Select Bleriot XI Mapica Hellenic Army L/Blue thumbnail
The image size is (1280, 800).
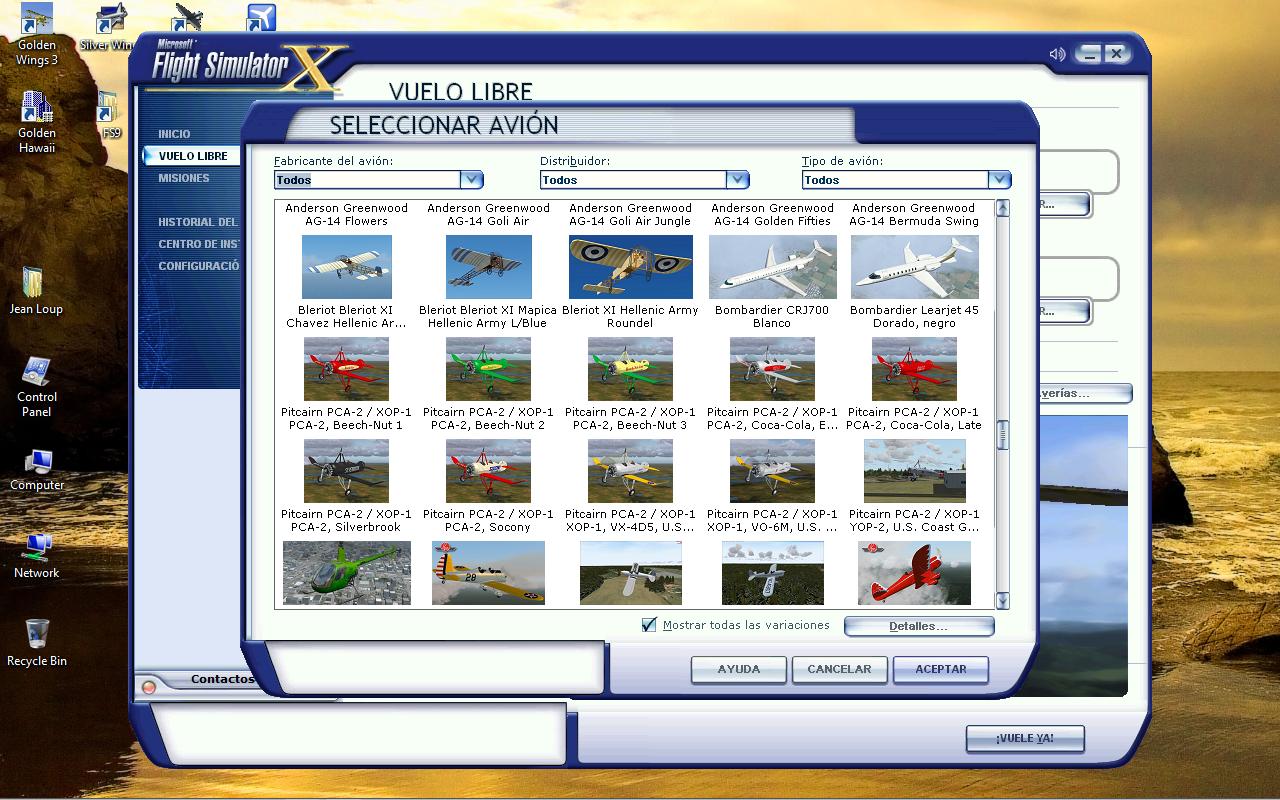coord(489,267)
